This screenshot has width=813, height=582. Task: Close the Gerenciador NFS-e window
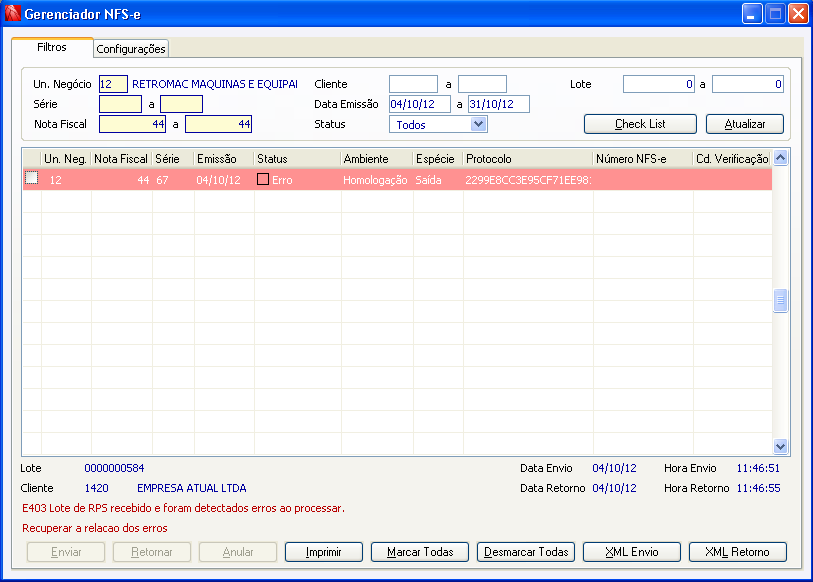[x=798, y=13]
